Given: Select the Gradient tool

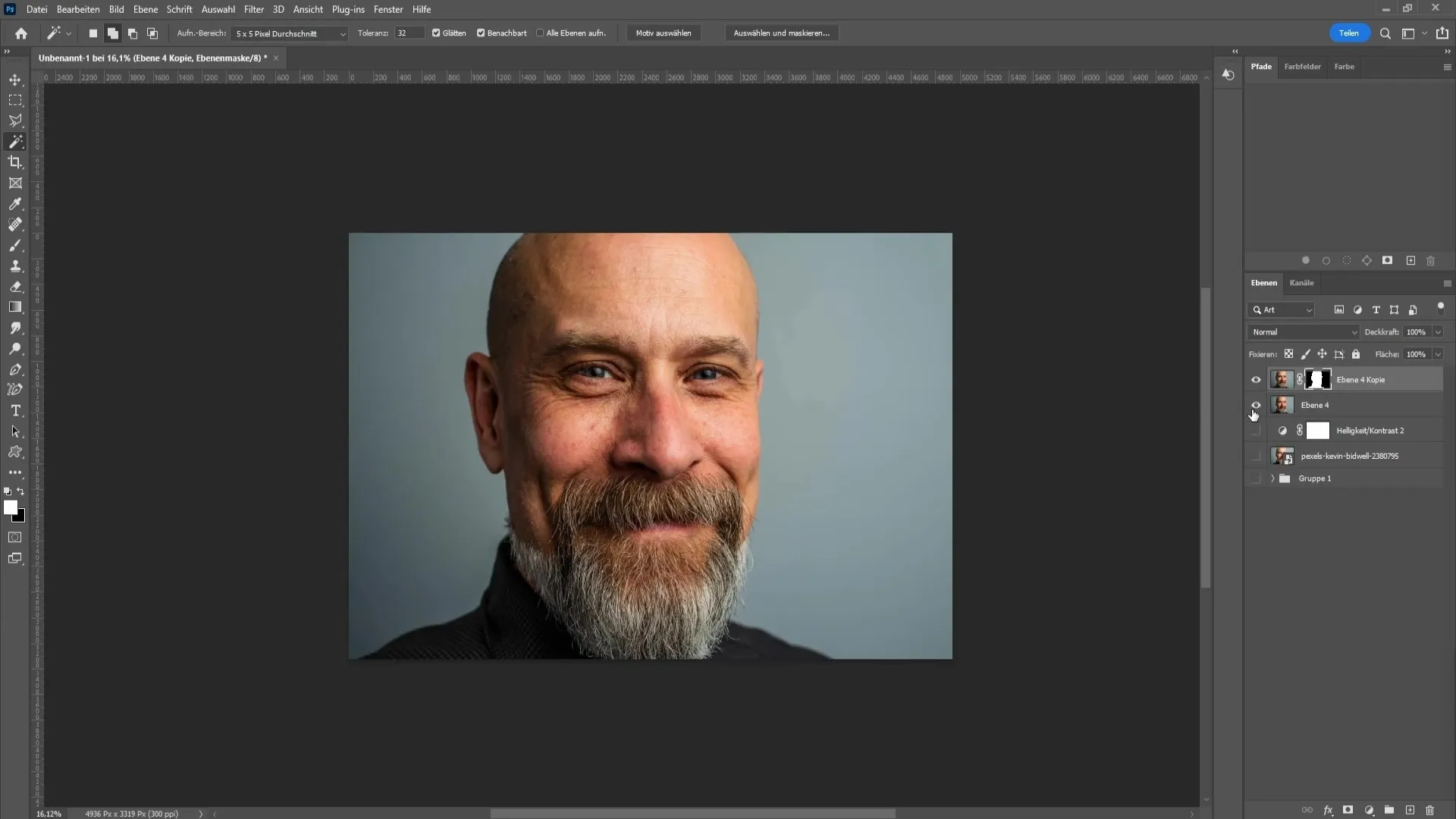Looking at the screenshot, I should coord(15,308).
